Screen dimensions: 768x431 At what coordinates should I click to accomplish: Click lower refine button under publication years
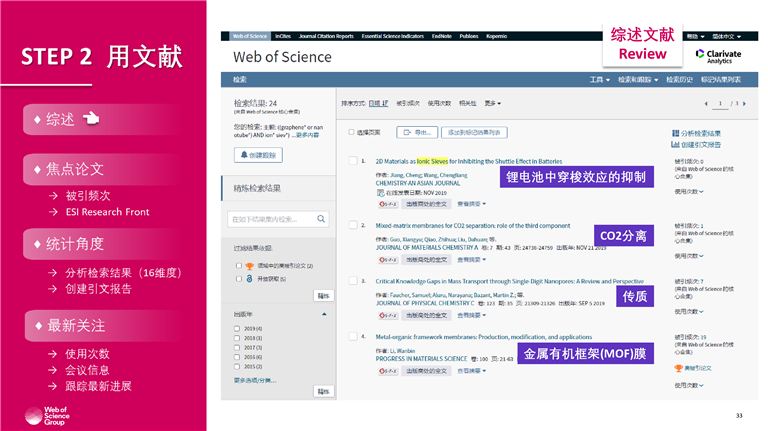323,391
